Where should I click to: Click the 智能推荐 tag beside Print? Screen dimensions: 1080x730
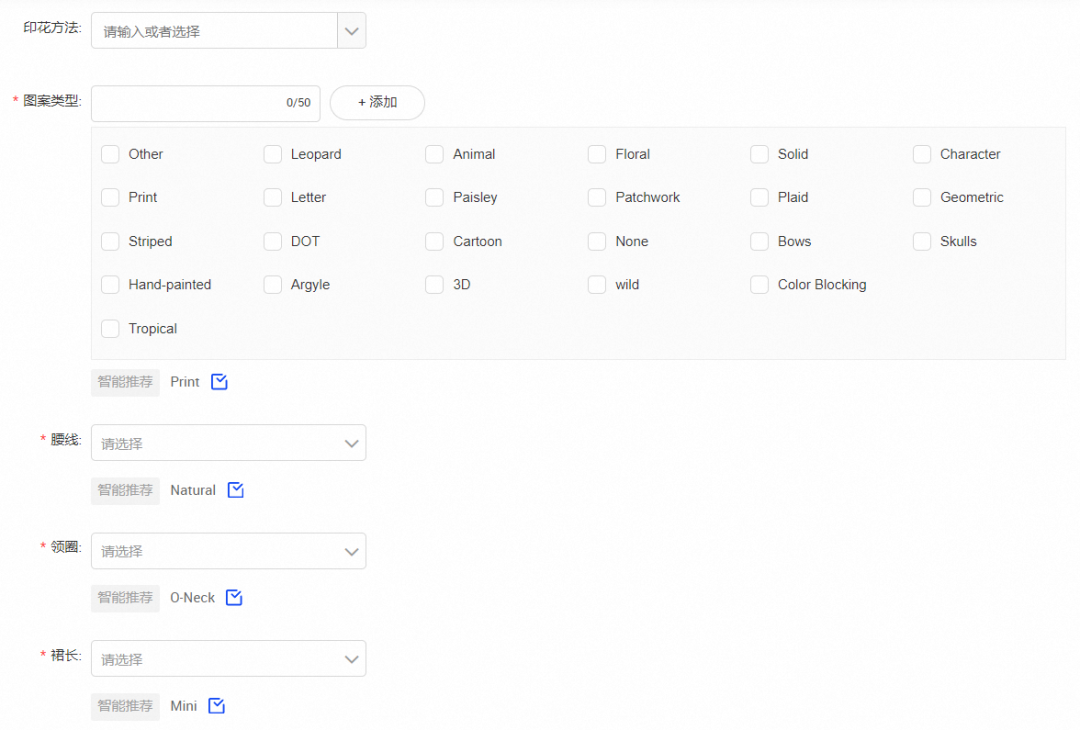[125, 382]
